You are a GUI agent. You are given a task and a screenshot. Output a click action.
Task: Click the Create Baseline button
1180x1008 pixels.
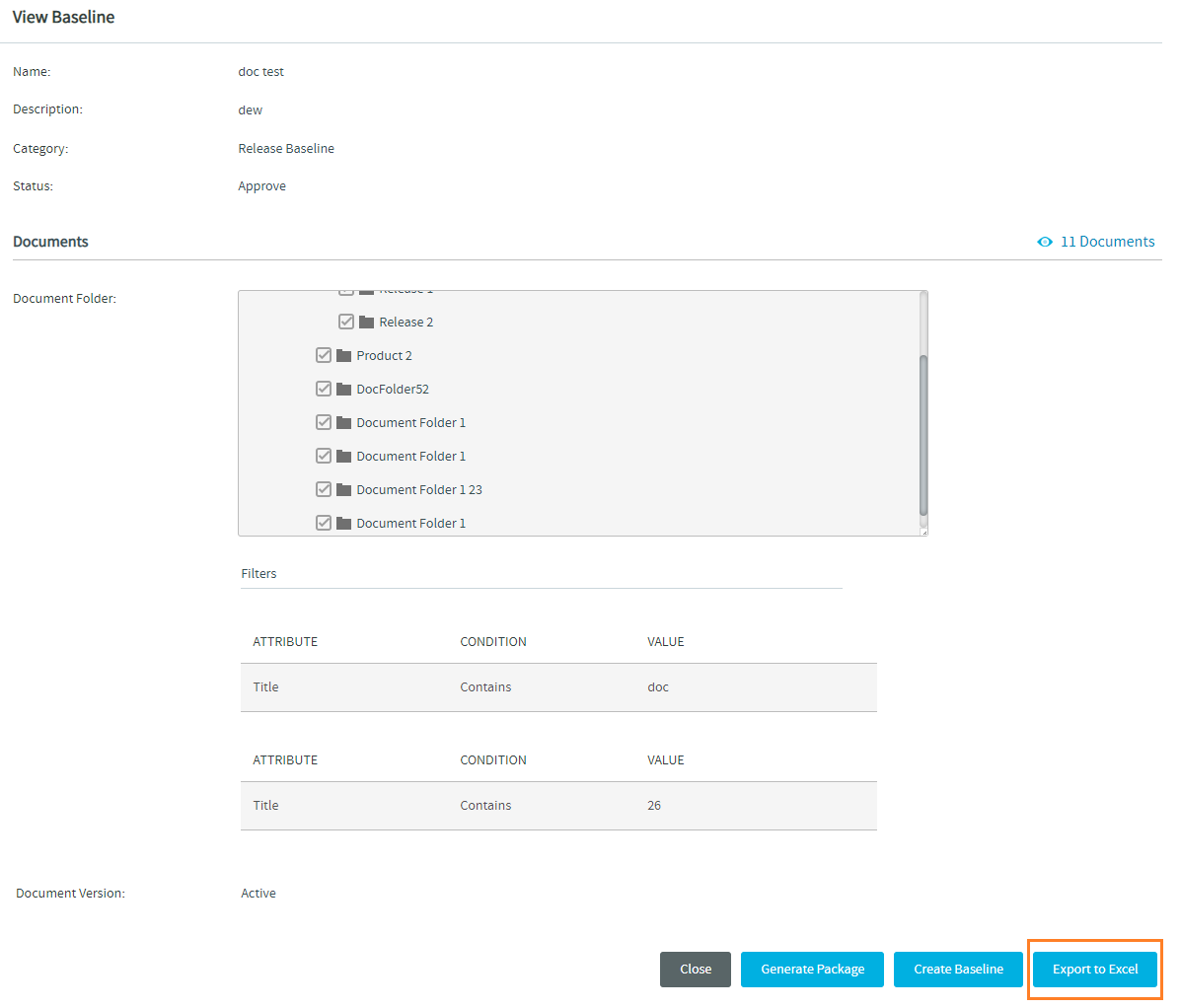(x=958, y=969)
